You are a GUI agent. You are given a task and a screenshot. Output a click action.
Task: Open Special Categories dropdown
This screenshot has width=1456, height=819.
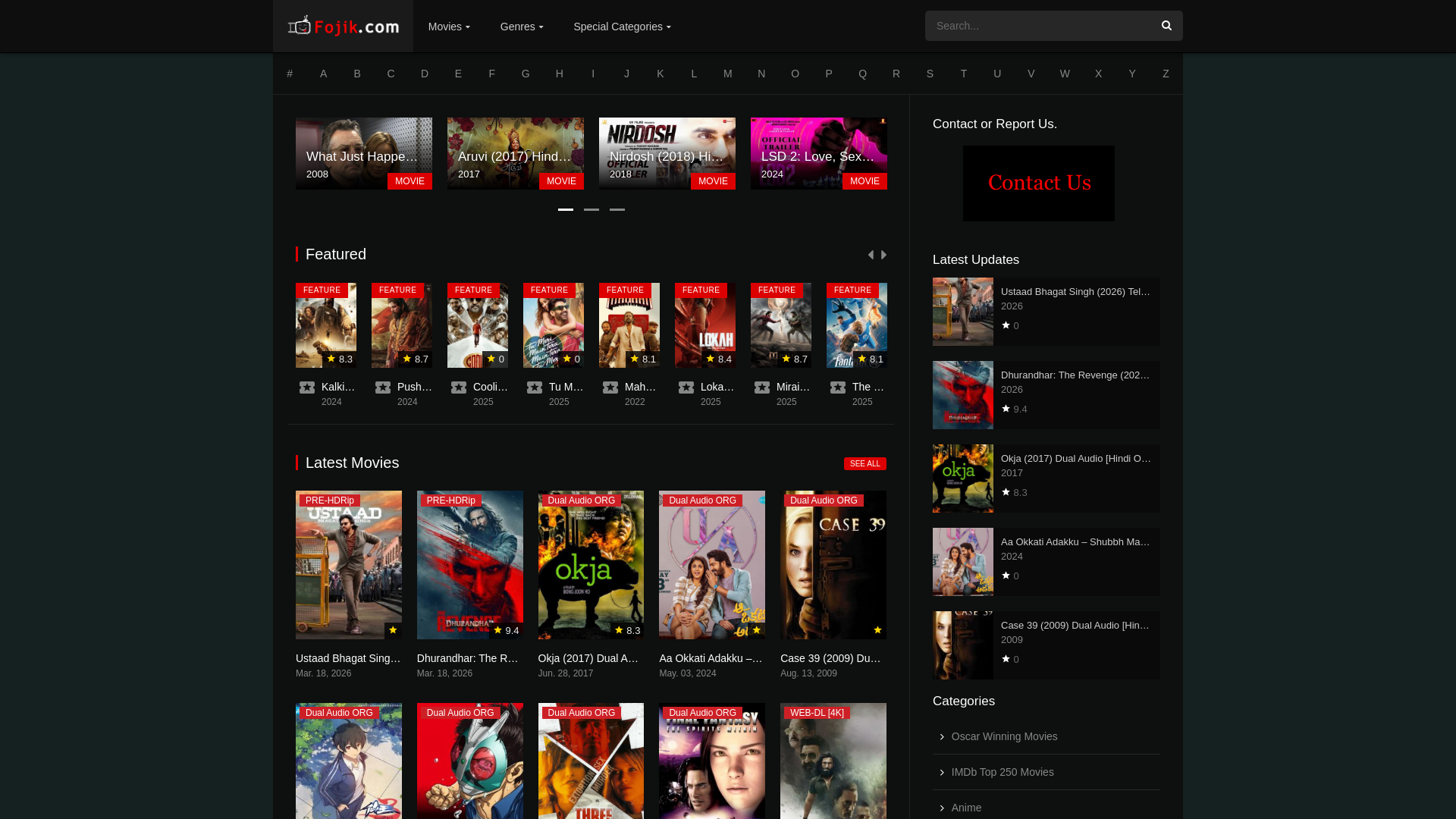(x=622, y=27)
